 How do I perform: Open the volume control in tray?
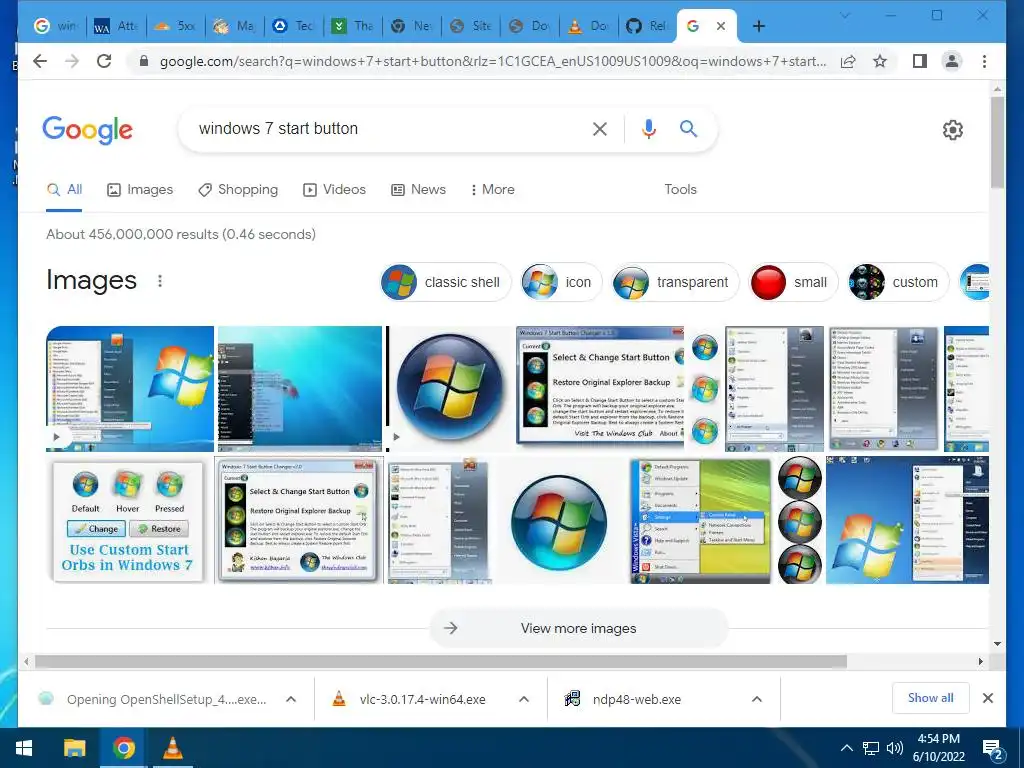click(895, 748)
